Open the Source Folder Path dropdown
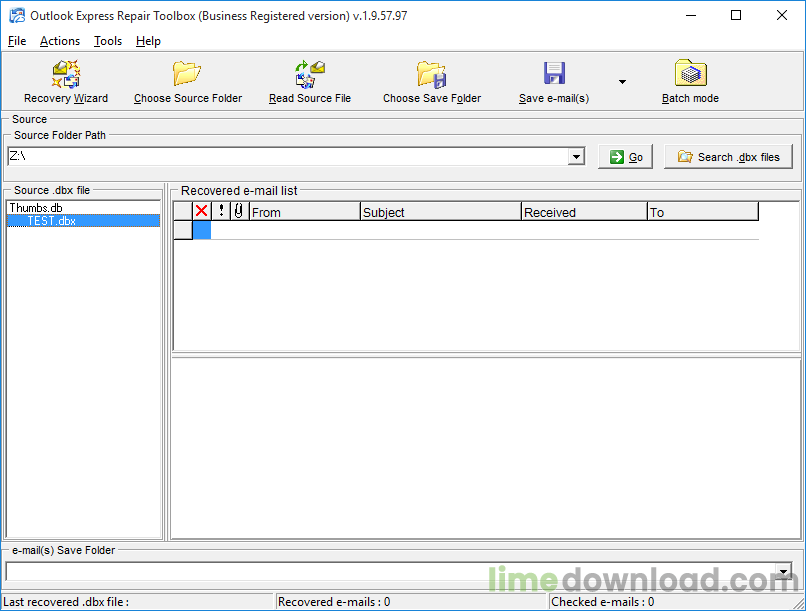 (x=576, y=156)
